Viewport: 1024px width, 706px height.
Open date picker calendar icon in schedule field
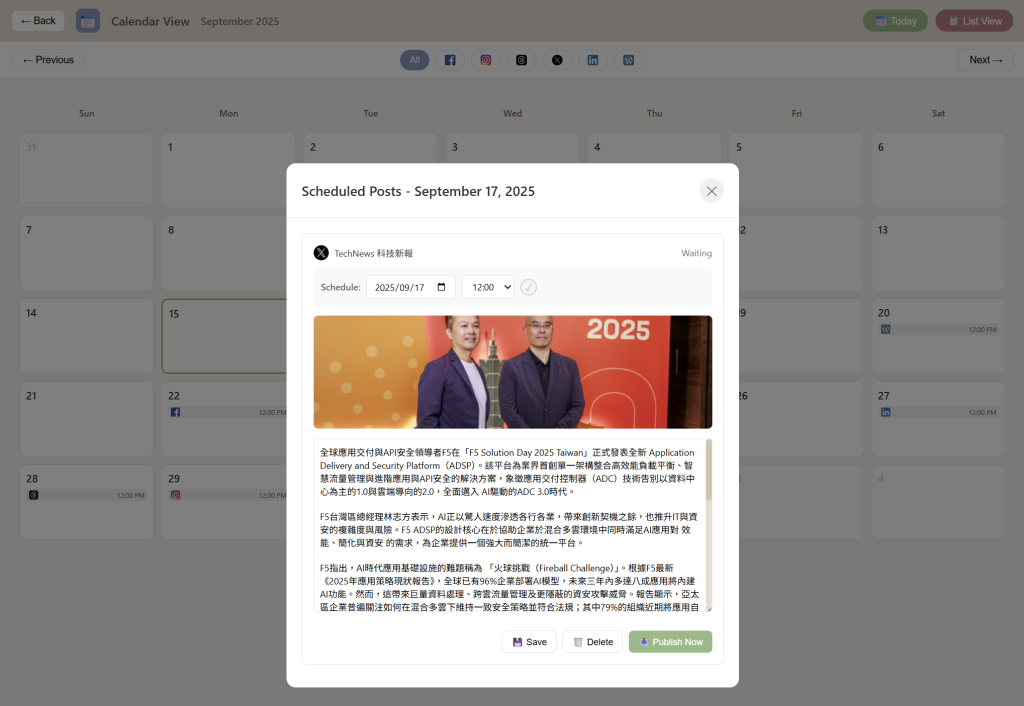pyautogui.click(x=442, y=287)
